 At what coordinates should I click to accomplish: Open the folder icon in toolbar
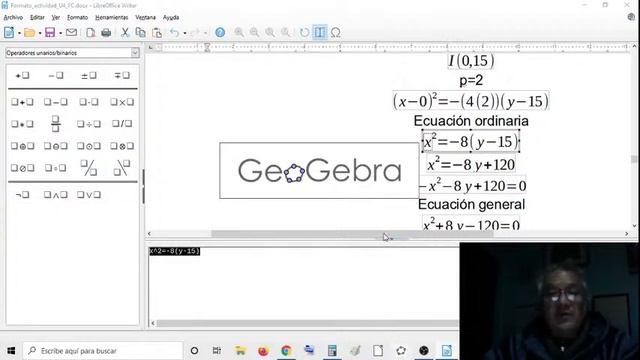click(29, 32)
